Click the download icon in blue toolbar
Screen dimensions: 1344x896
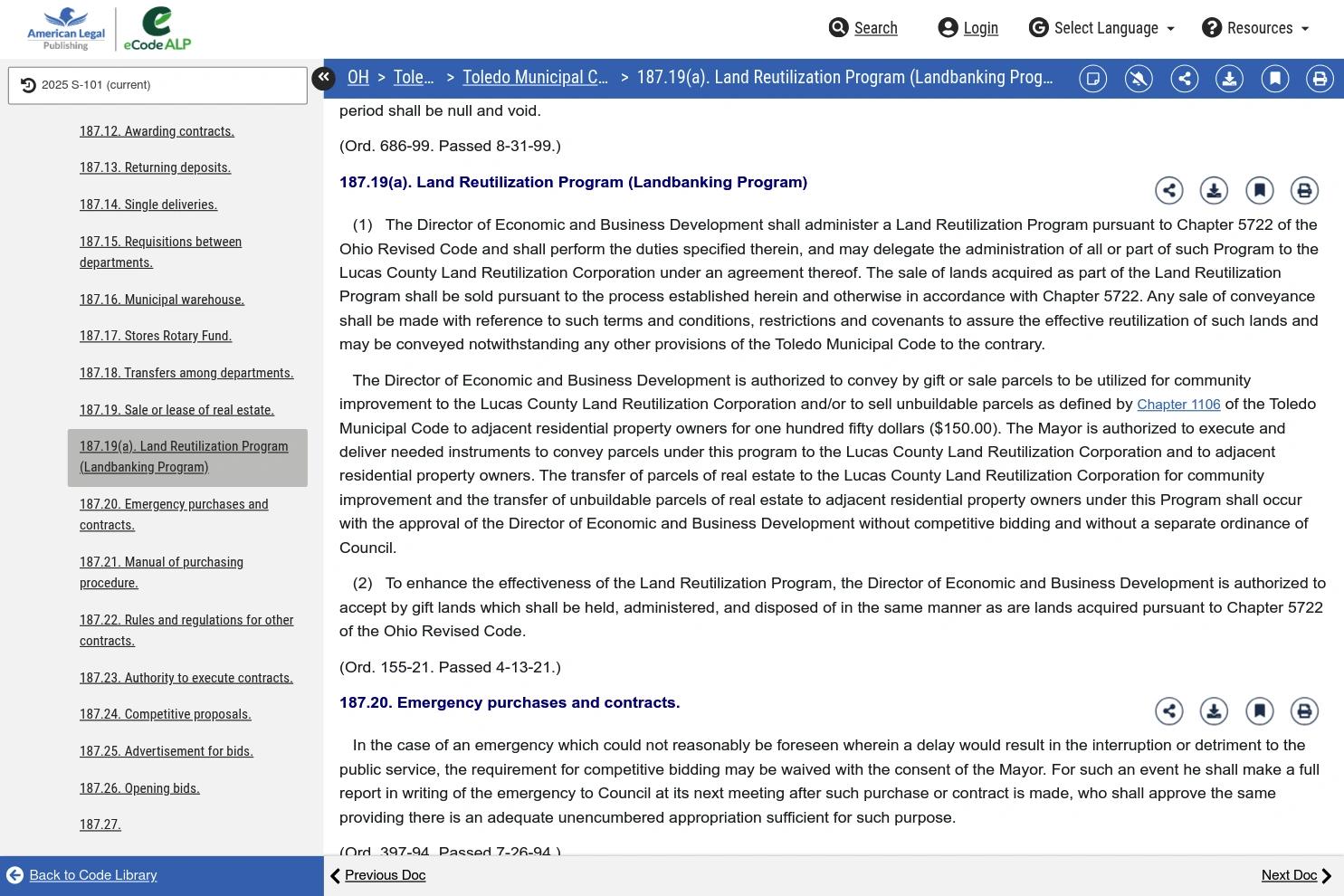[x=1229, y=79]
